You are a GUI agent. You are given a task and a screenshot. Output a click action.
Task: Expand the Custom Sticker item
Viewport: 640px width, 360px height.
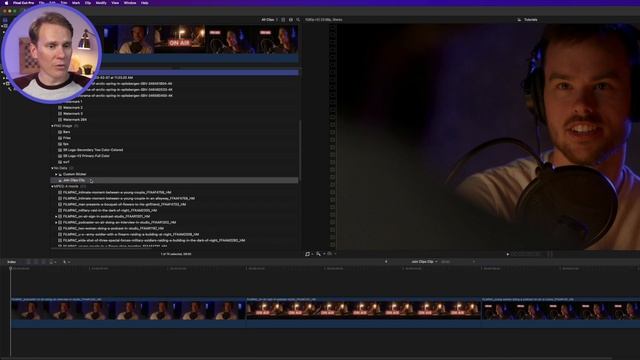click(x=56, y=174)
